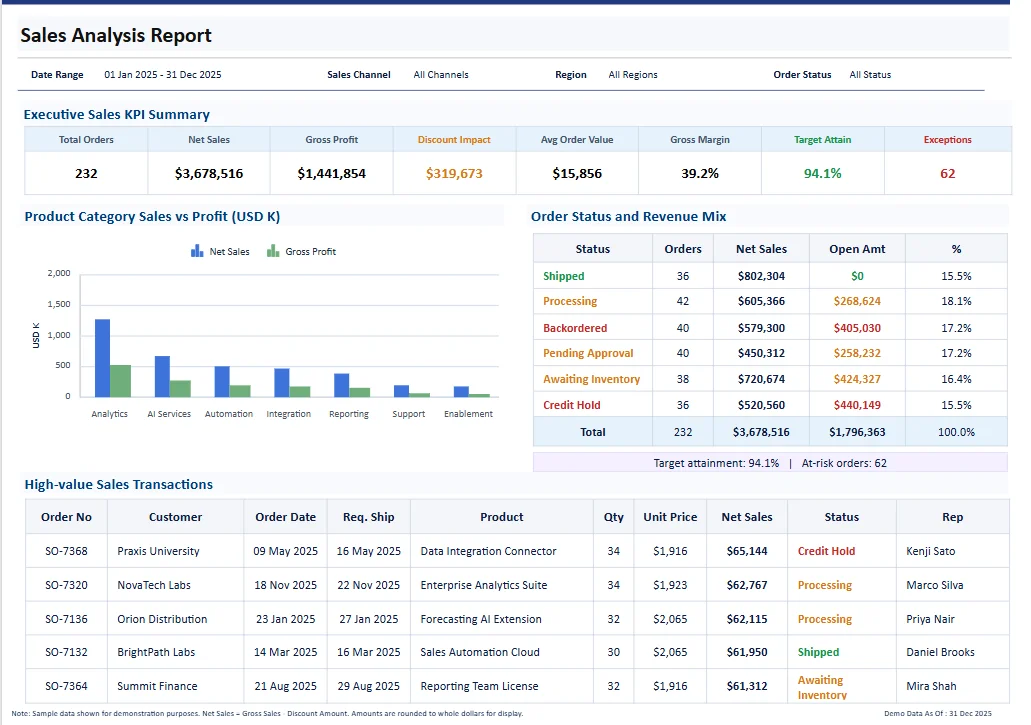Open the Region filter All Regions
The image size is (1031, 725).
(x=633, y=75)
